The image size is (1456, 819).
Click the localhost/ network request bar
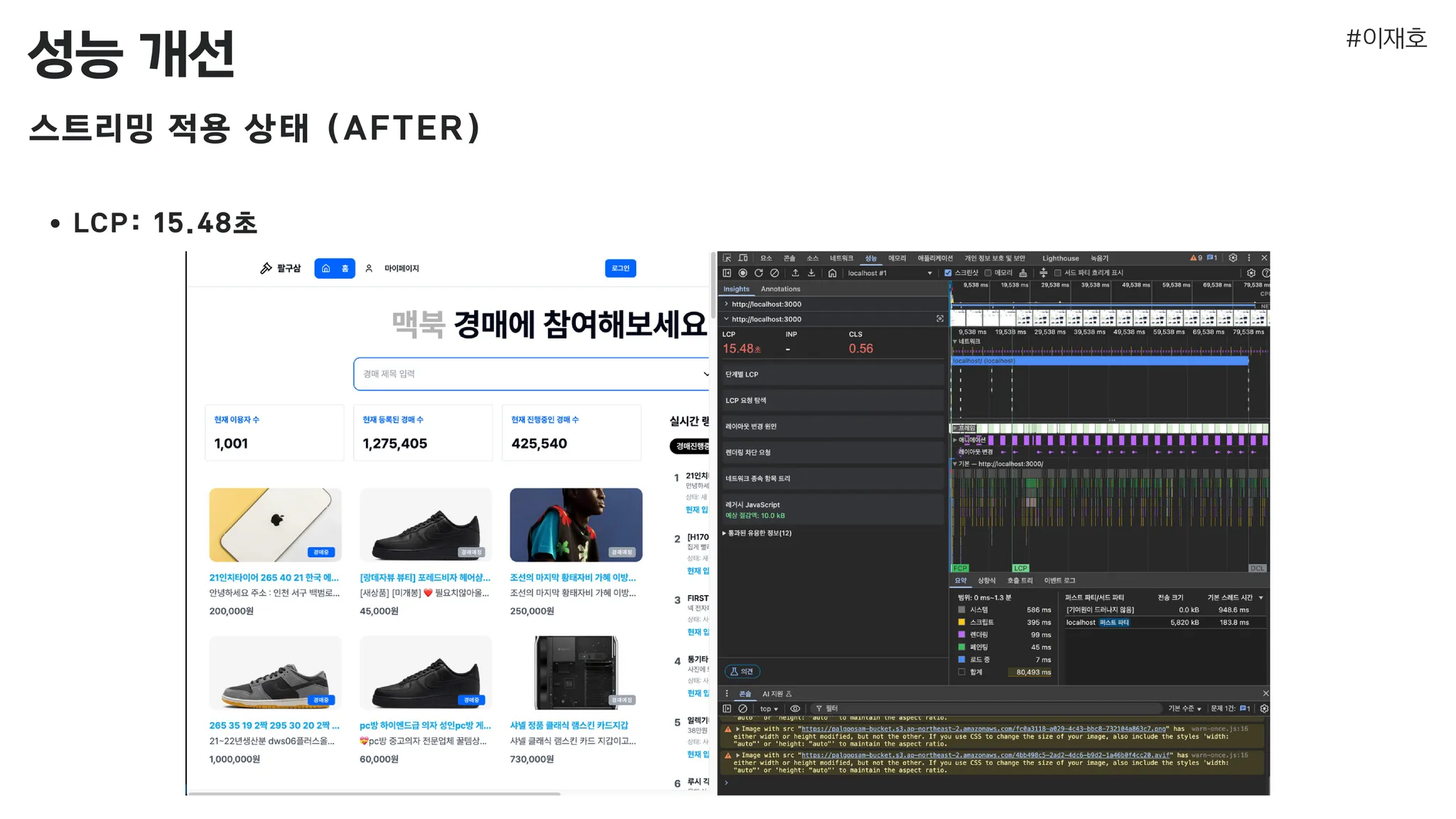(1101, 361)
